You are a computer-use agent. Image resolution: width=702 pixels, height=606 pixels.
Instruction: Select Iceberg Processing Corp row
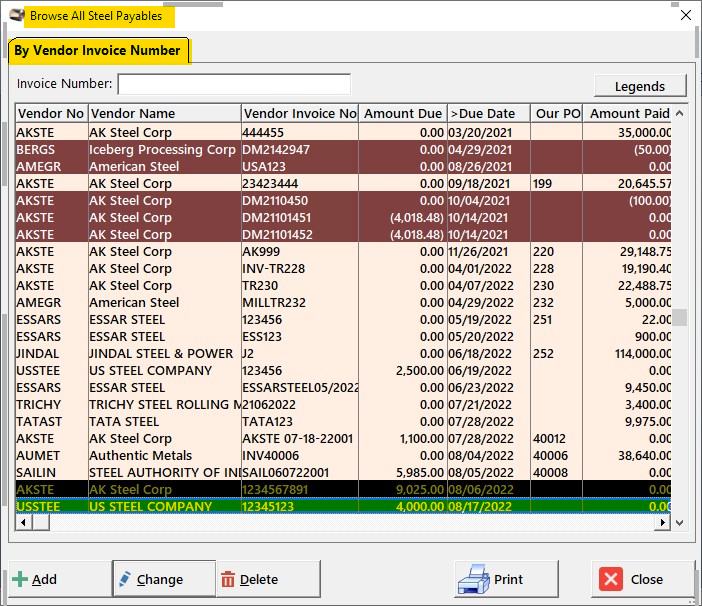click(x=343, y=149)
